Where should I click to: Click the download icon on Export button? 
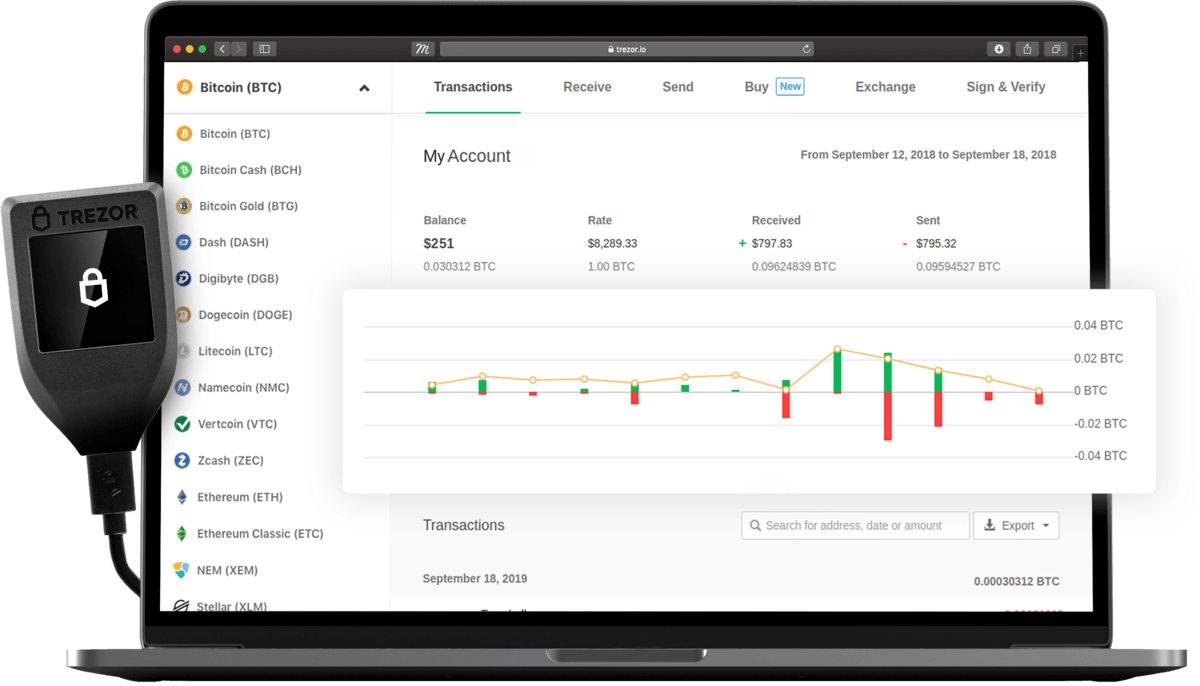tap(990, 525)
